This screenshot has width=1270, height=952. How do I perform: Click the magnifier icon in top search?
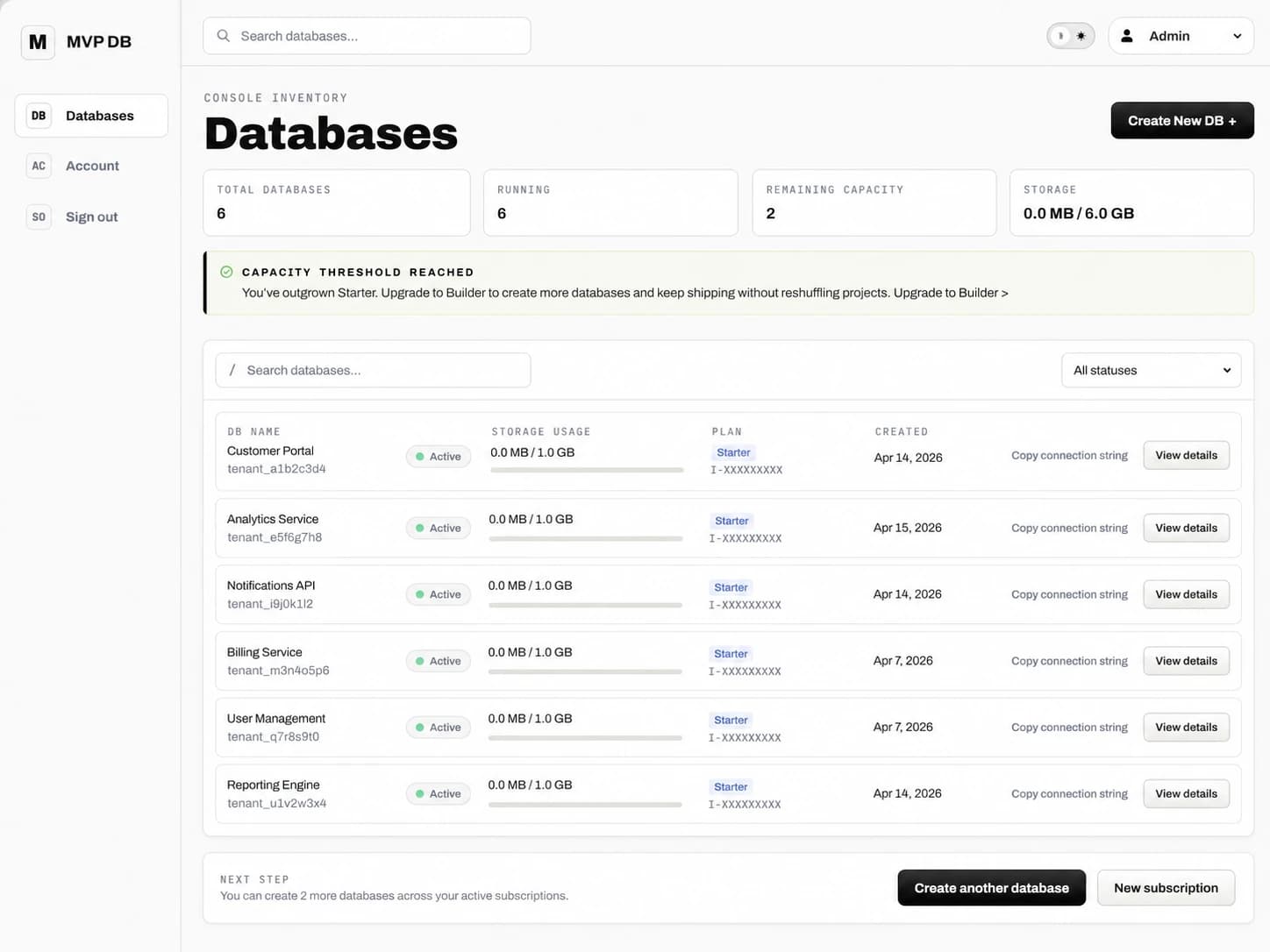(224, 36)
